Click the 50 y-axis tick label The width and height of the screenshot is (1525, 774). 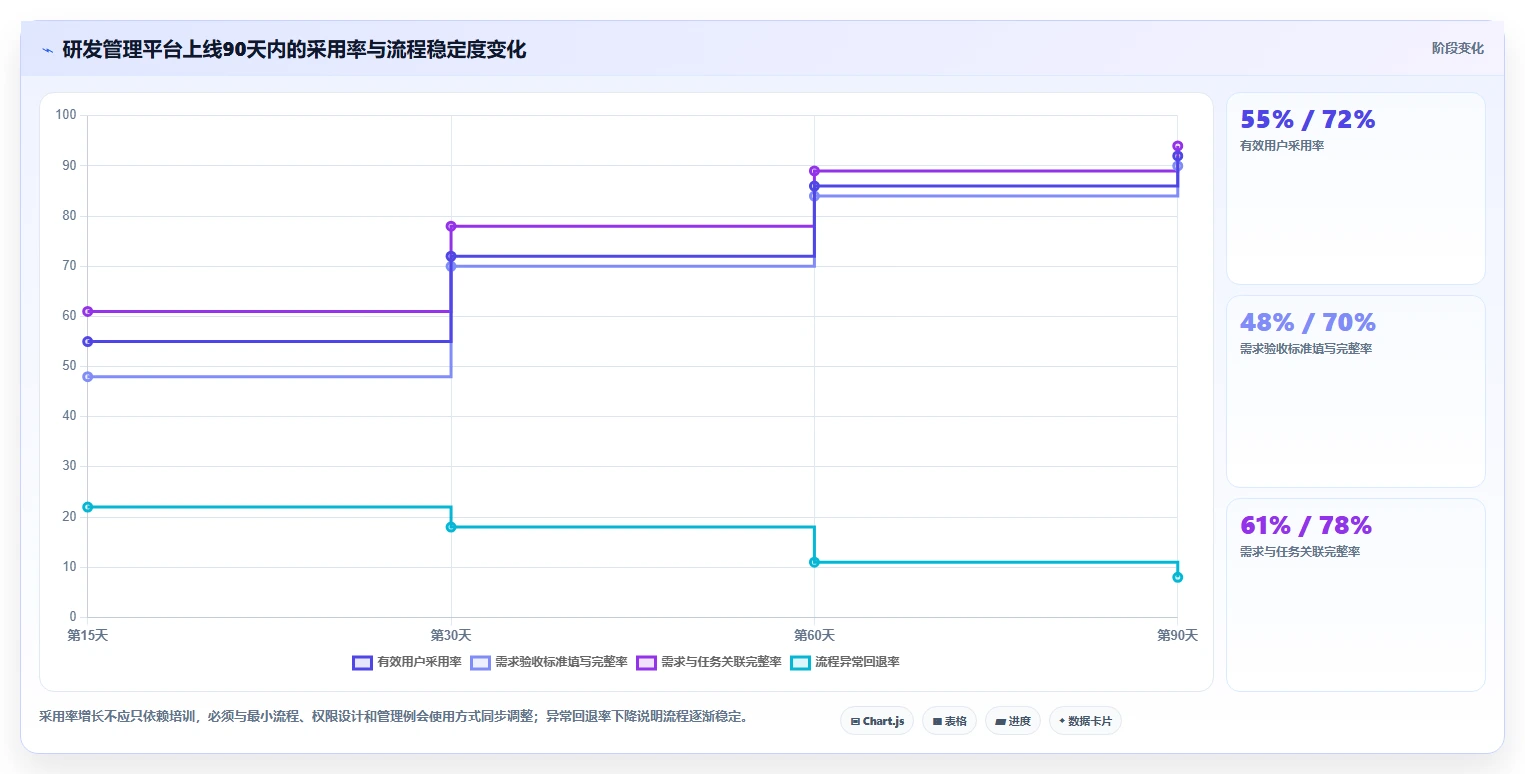pos(69,366)
